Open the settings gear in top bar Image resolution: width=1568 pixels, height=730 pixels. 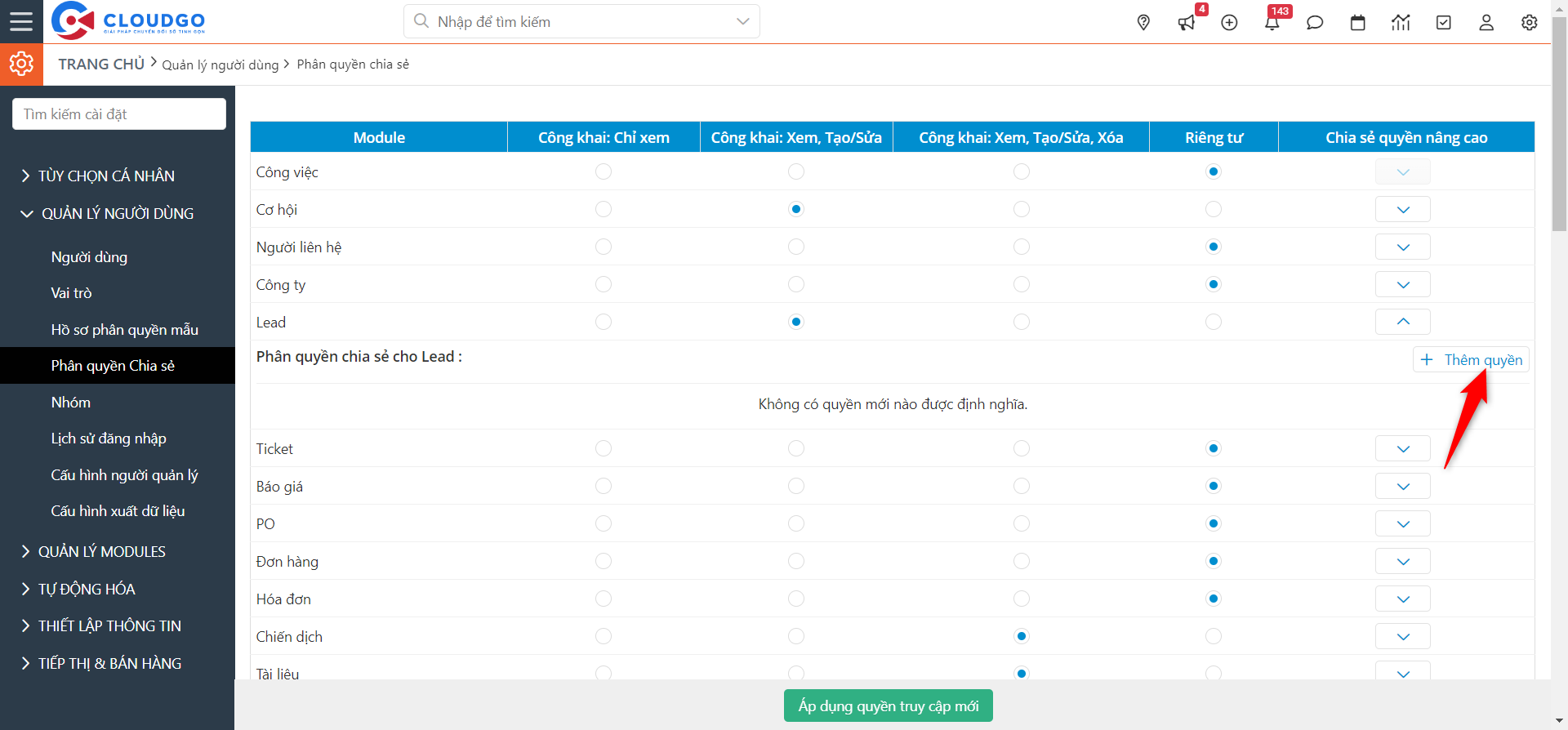pyautogui.click(x=1530, y=23)
